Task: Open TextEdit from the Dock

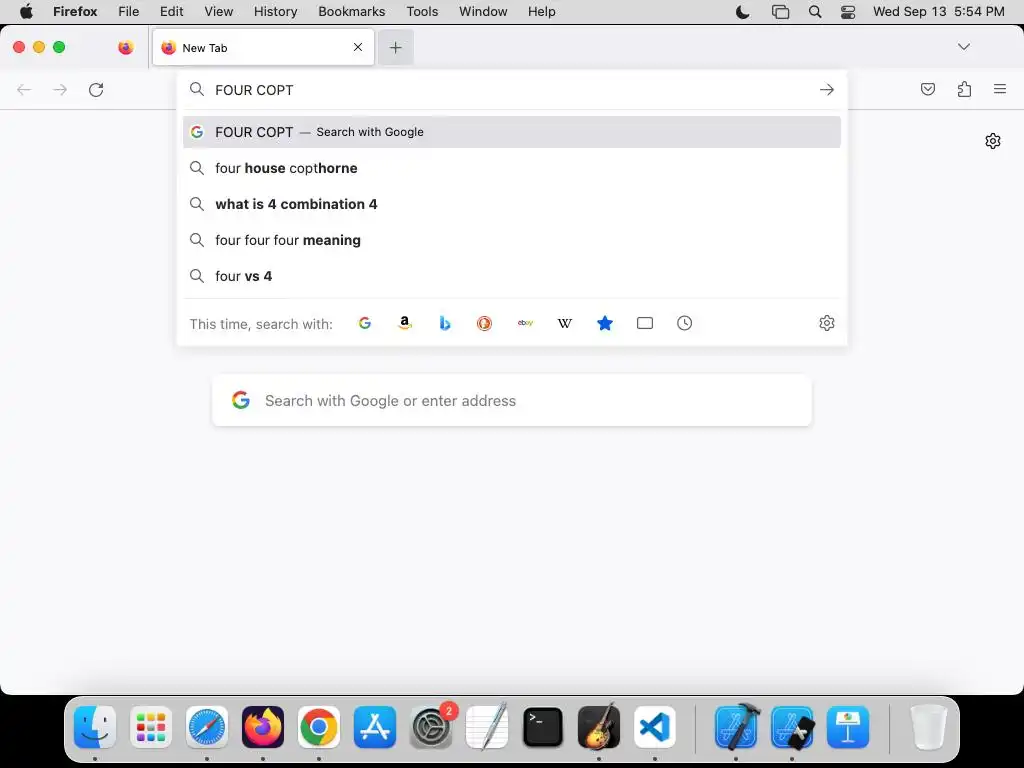Action: click(x=487, y=727)
